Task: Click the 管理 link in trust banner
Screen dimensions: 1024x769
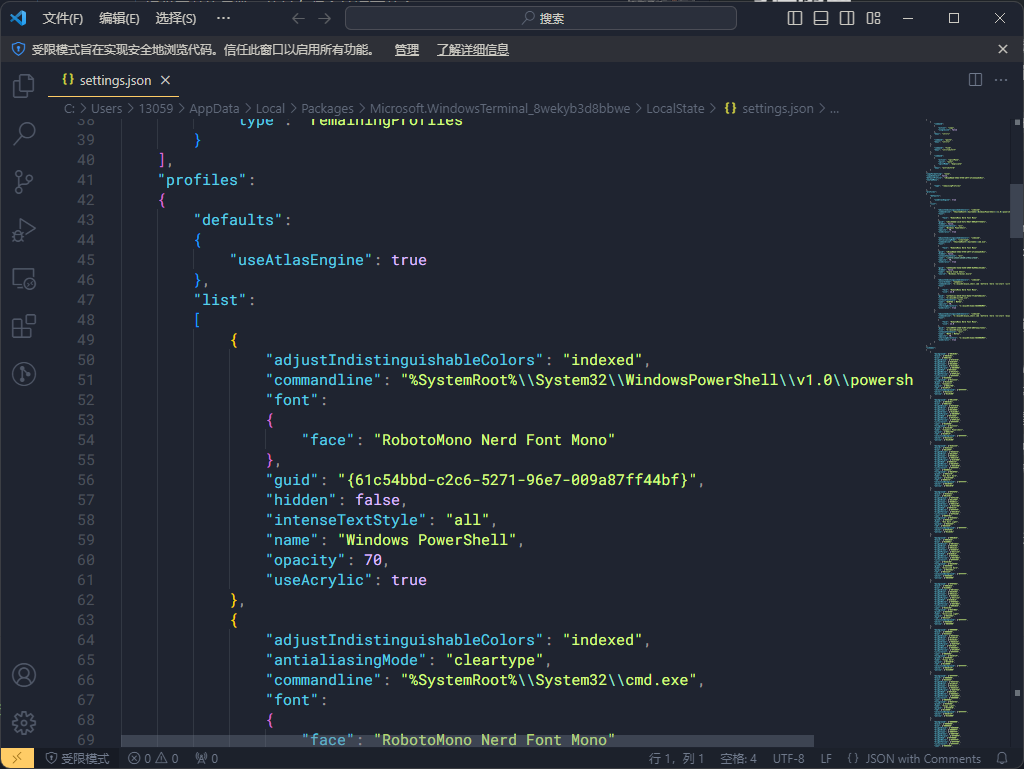Action: (x=407, y=49)
